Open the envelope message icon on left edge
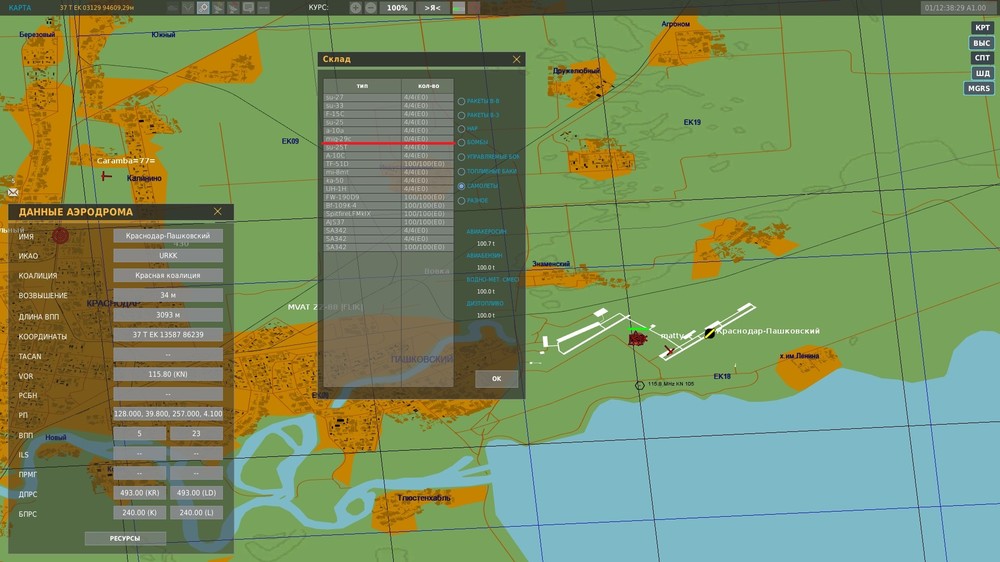Viewport: 1000px width, 562px height. point(13,192)
